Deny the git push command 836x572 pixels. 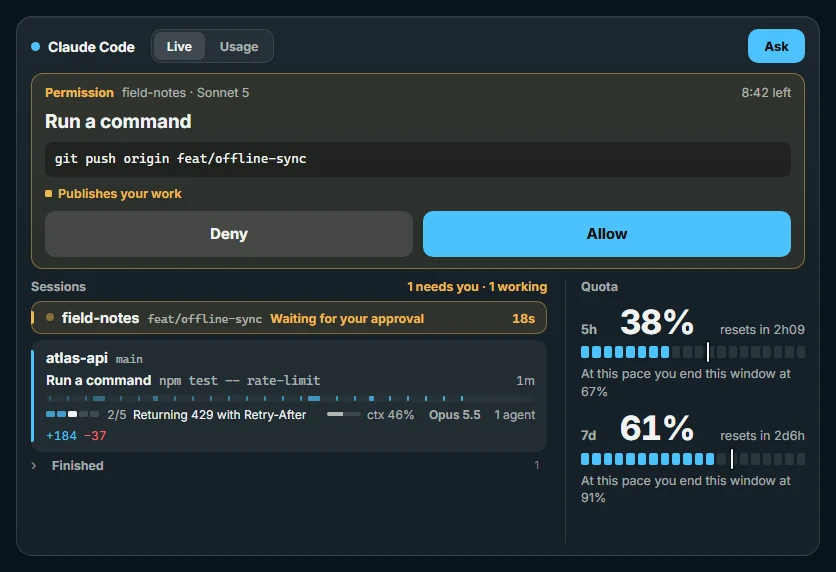229,233
